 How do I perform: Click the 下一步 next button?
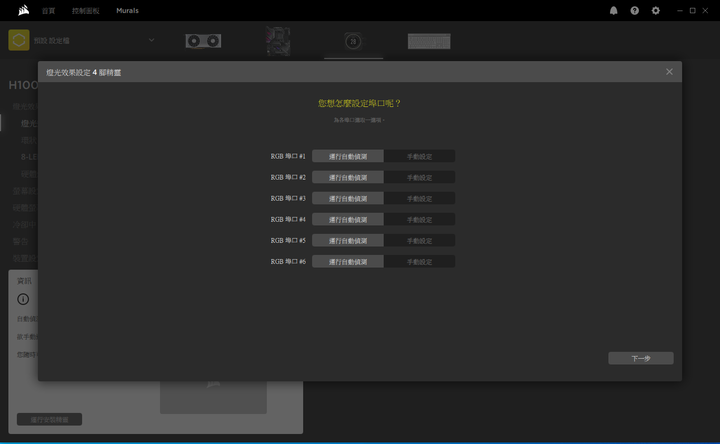641,358
